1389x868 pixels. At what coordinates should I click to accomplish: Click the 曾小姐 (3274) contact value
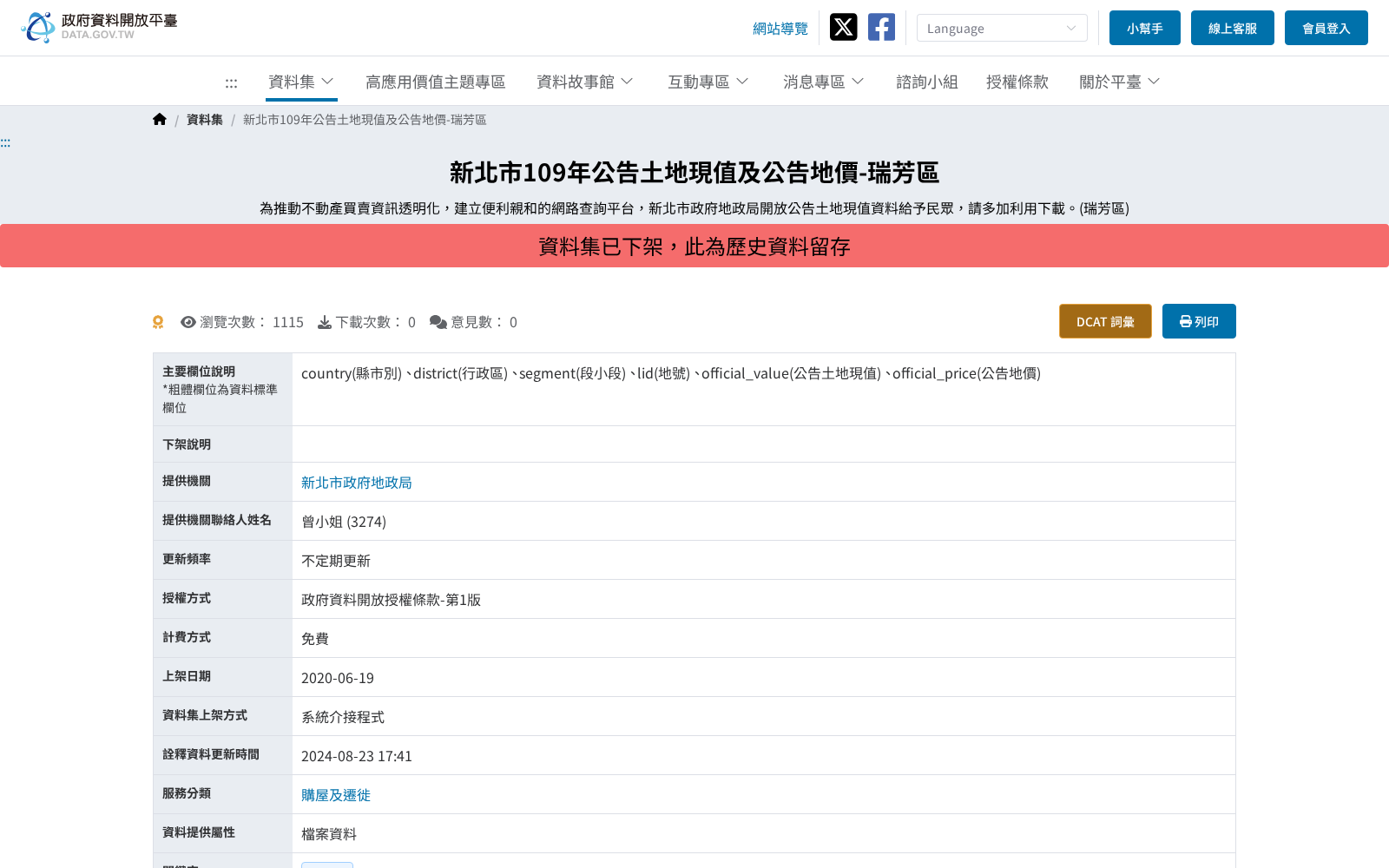tap(344, 522)
